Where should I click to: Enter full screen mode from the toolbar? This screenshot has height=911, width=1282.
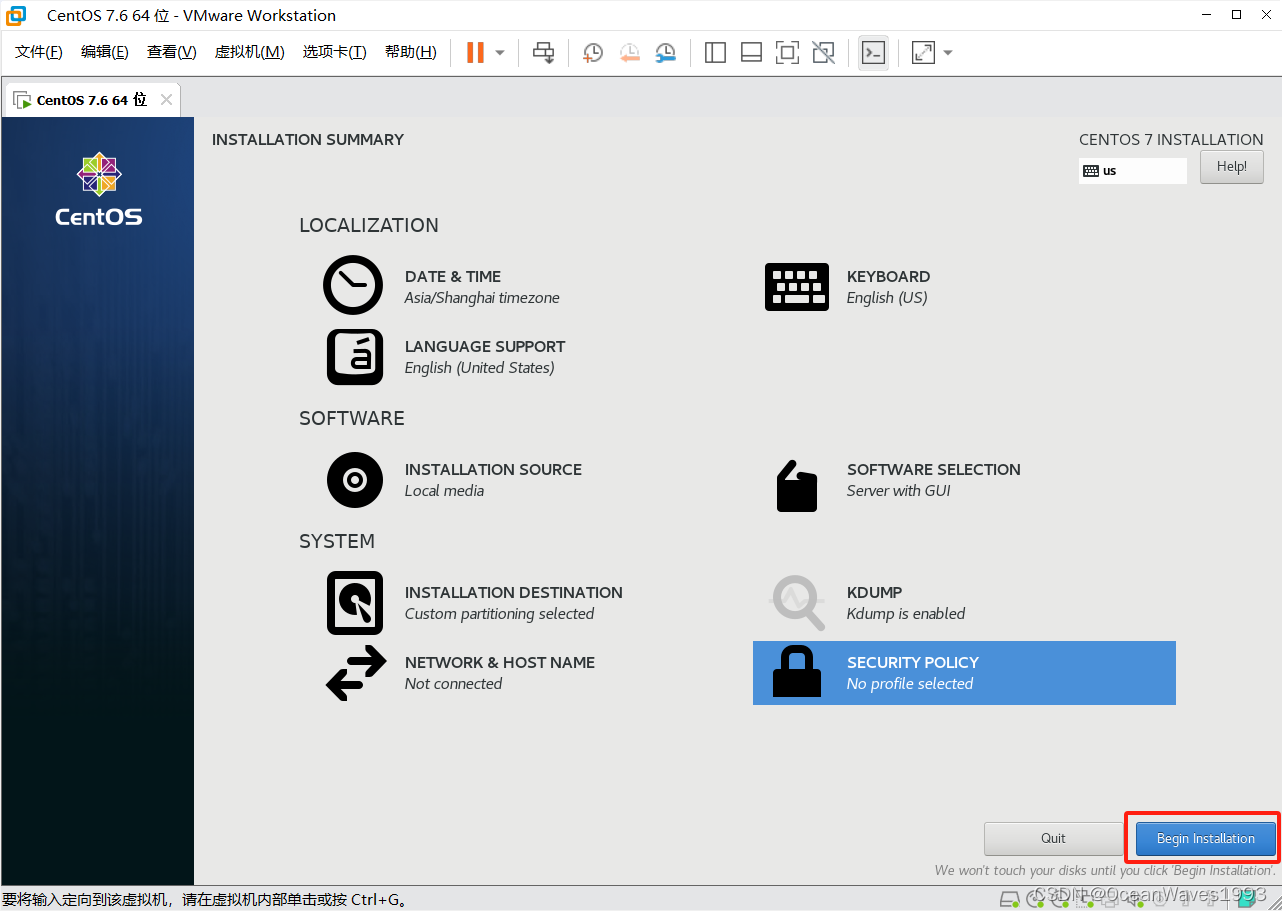pyautogui.click(x=787, y=52)
